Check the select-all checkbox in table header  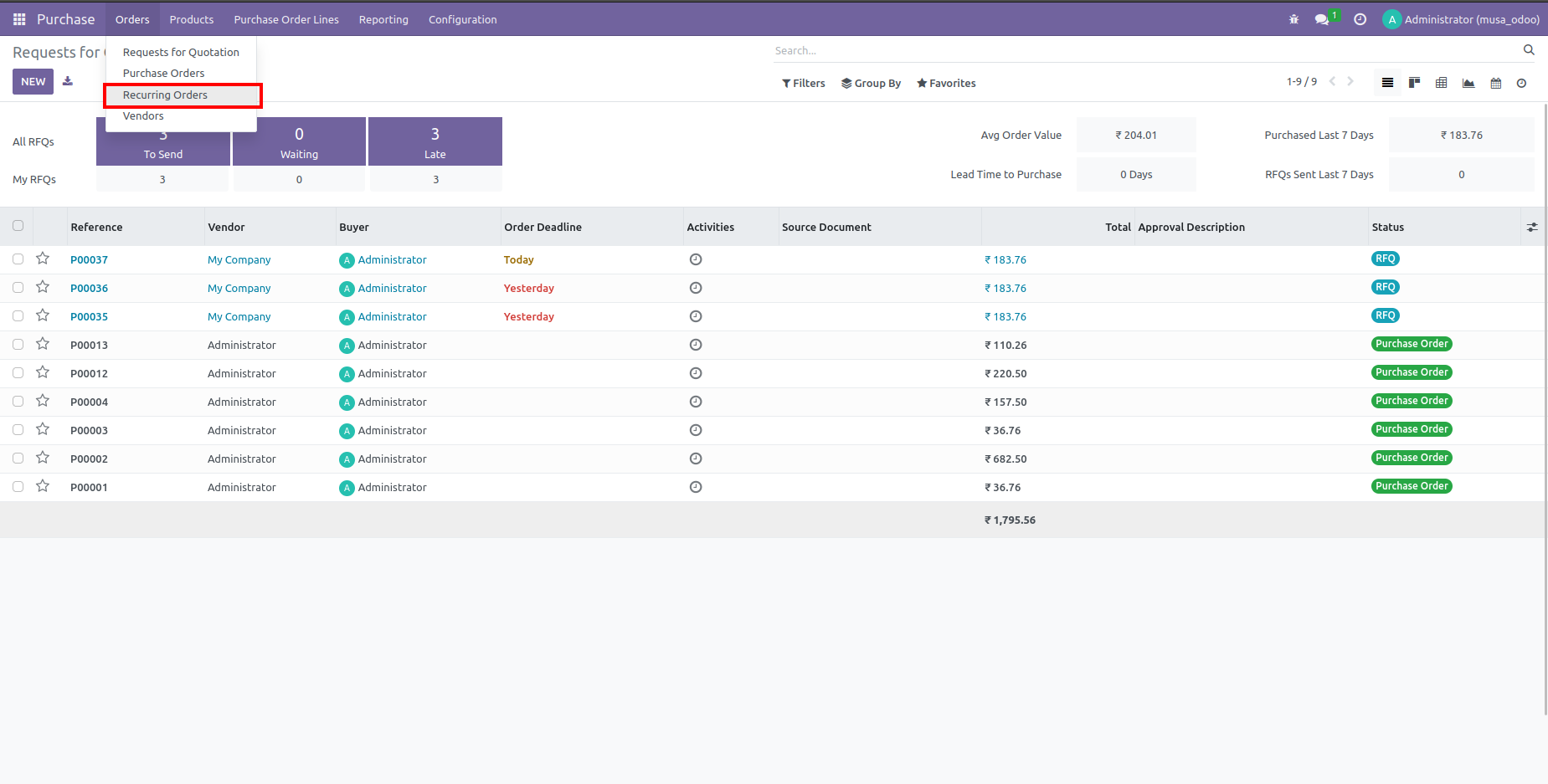point(18,226)
